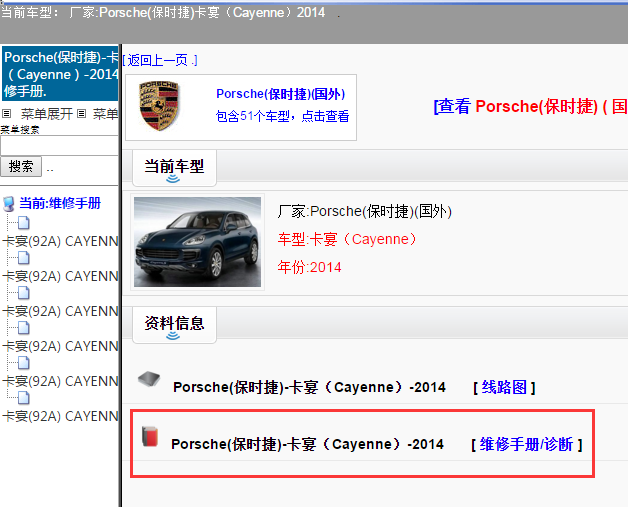628x507 pixels.
Task: Open the 查看 Porsche(保时捷) link at right
Action: (530, 107)
